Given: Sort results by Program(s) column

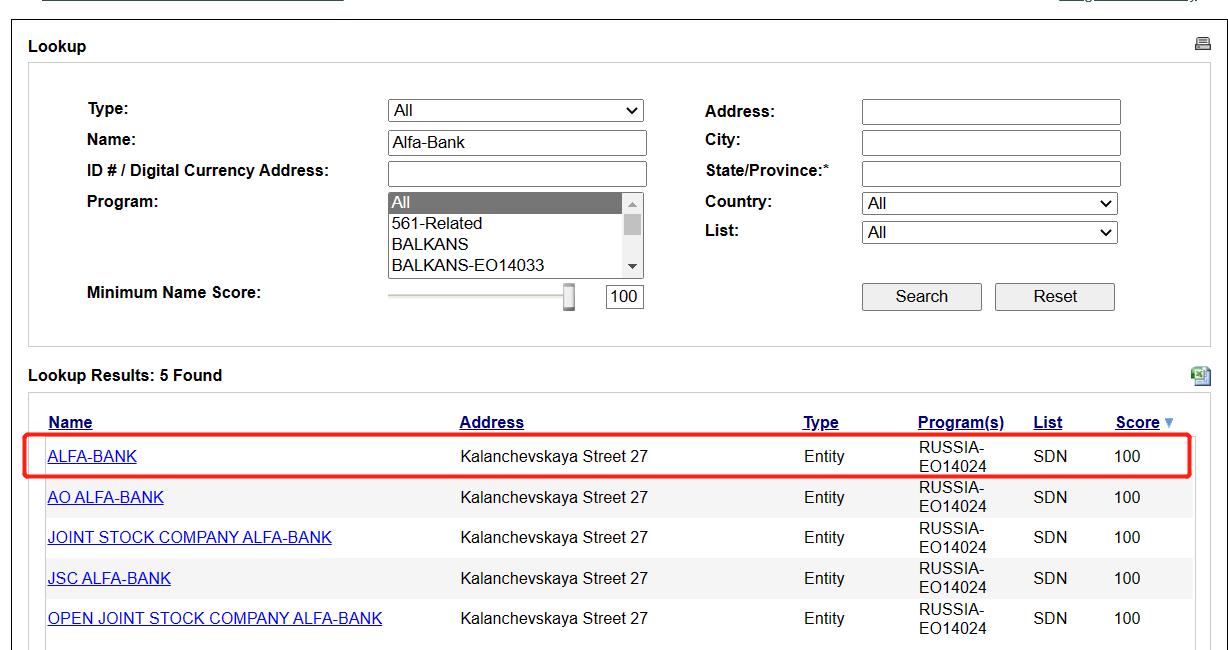Looking at the screenshot, I should (960, 422).
